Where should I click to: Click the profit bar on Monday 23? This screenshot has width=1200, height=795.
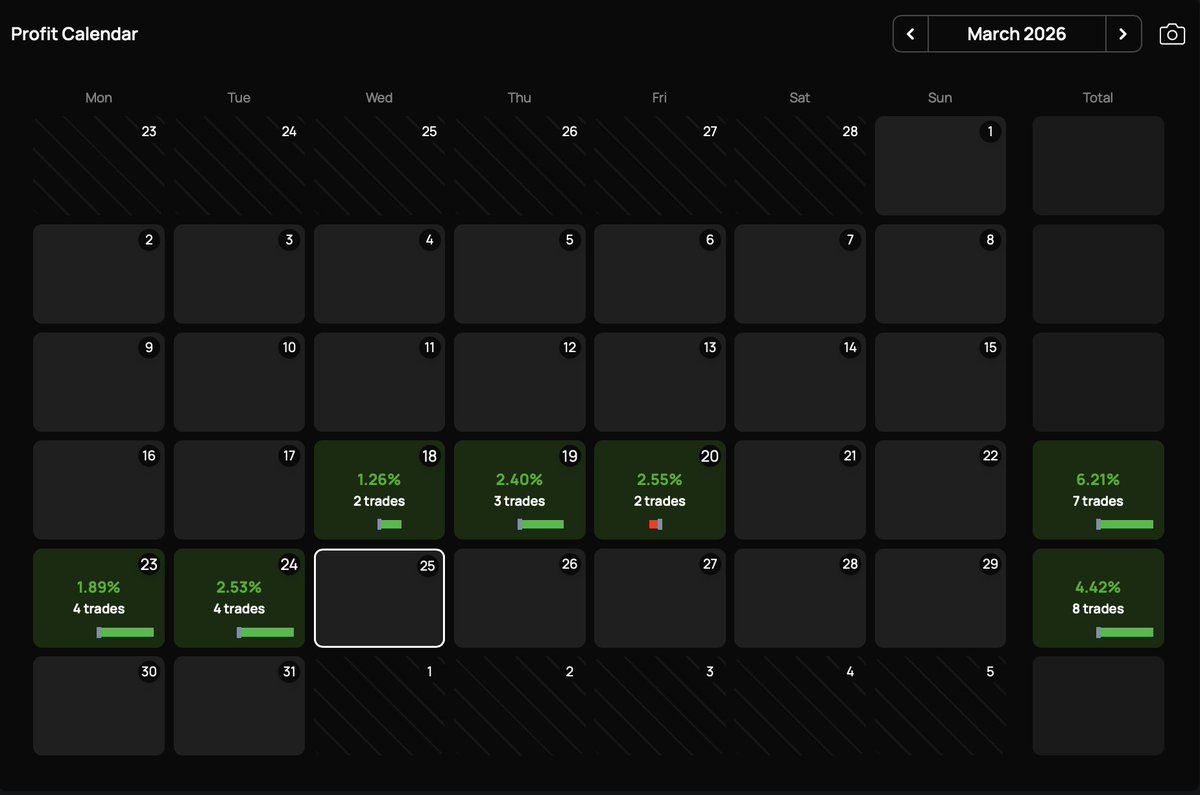pyautogui.click(x=125, y=632)
